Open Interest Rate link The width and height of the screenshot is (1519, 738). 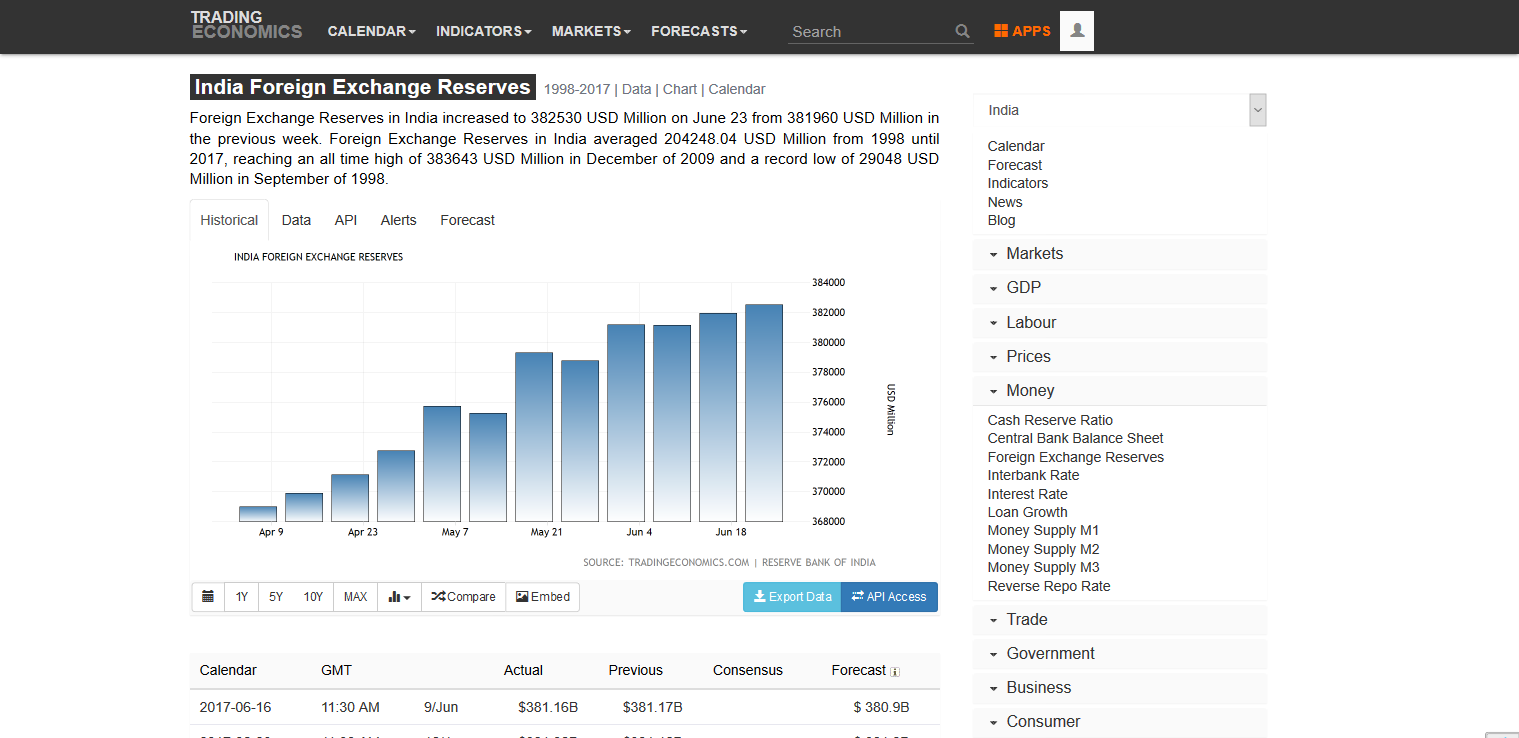(1027, 494)
